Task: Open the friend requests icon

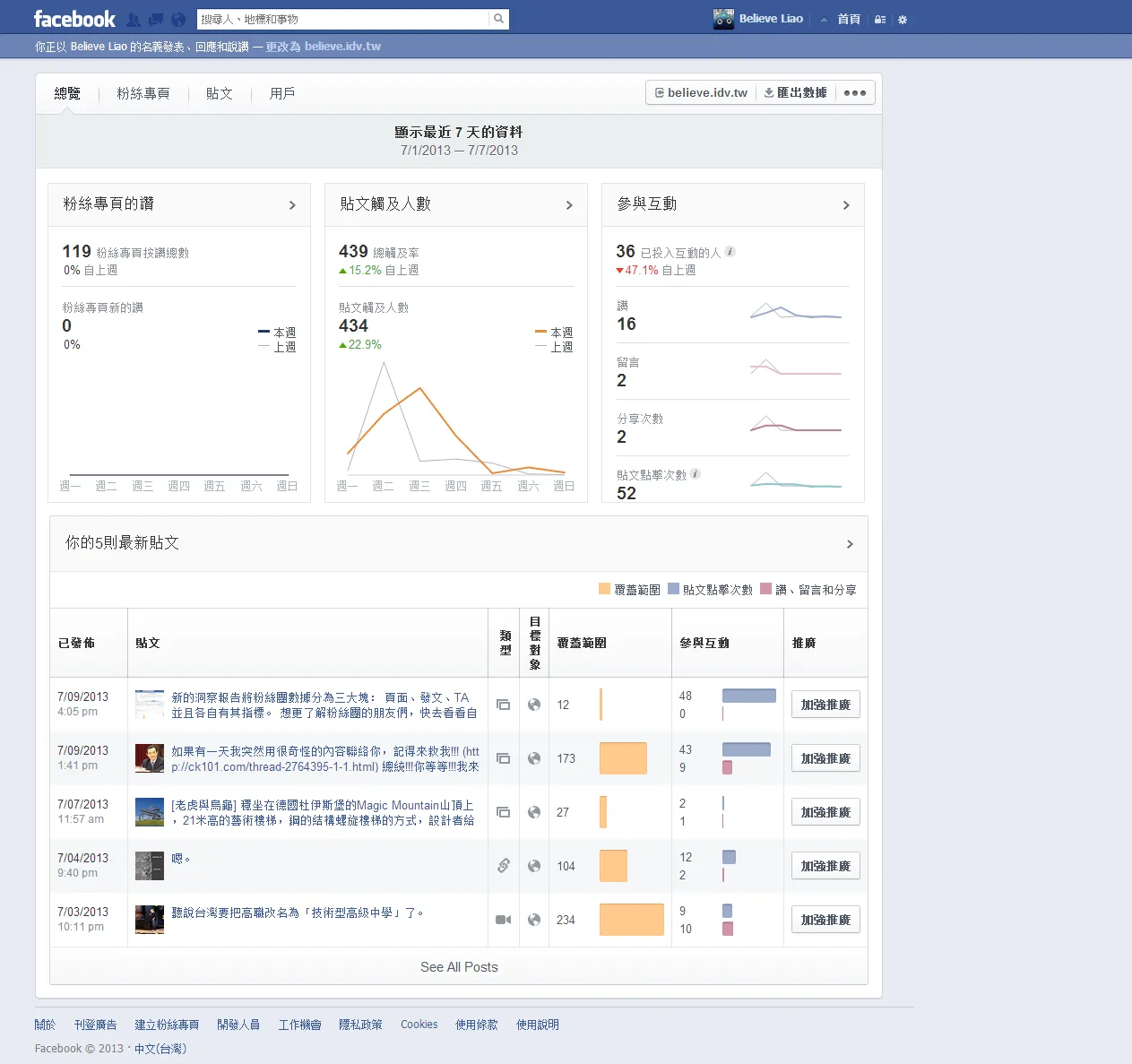Action: pyautogui.click(x=134, y=19)
